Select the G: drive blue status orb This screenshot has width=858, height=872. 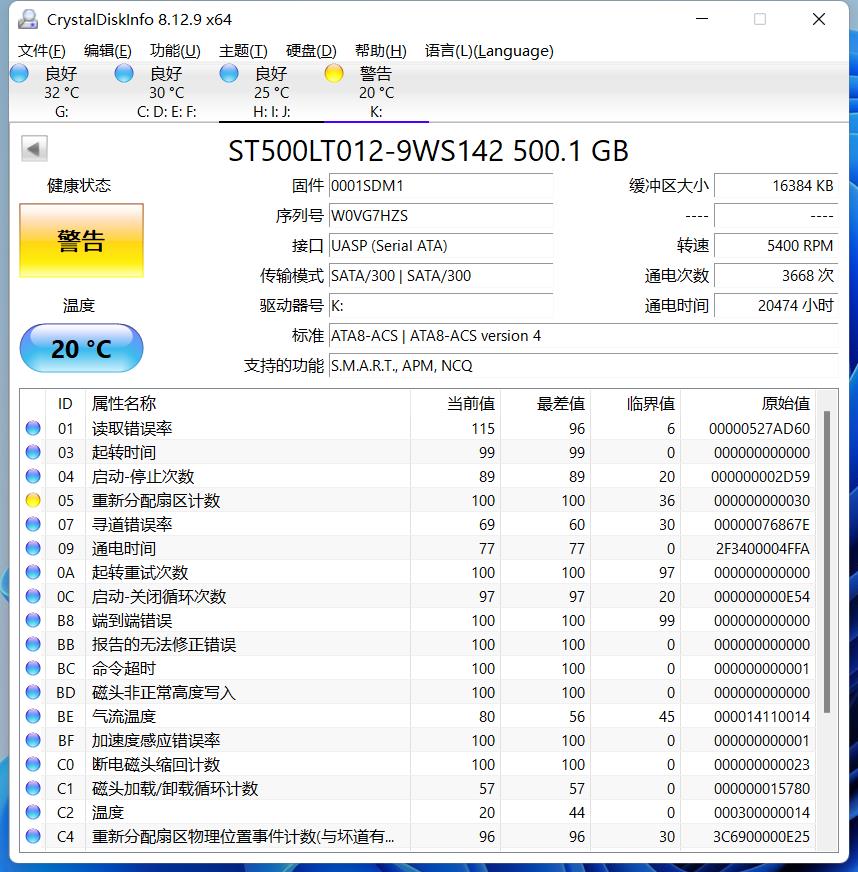(19, 73)
